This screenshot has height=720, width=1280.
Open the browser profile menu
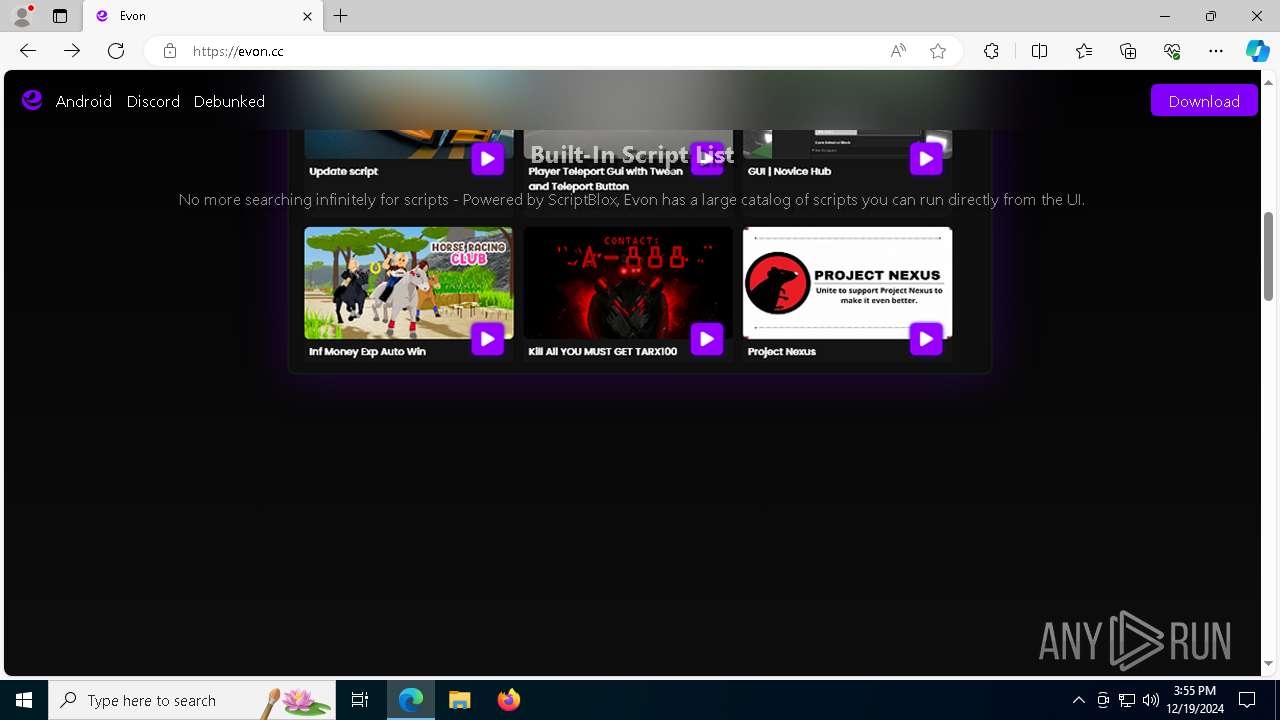(22, 16)
